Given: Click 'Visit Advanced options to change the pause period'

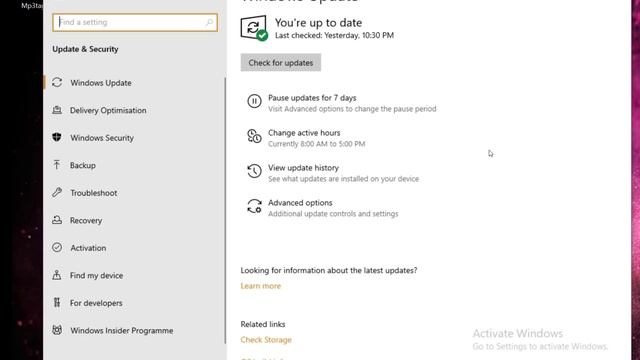Looking at the screenshot, I should (352, 109).
